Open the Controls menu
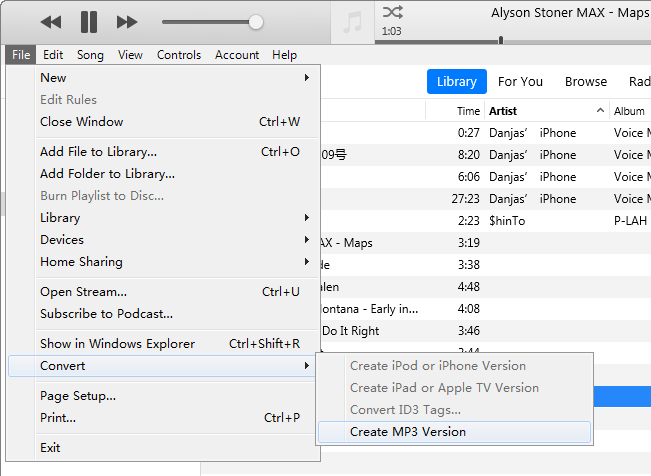The width and height of the screenshot is (651, 476). (179, 55)
